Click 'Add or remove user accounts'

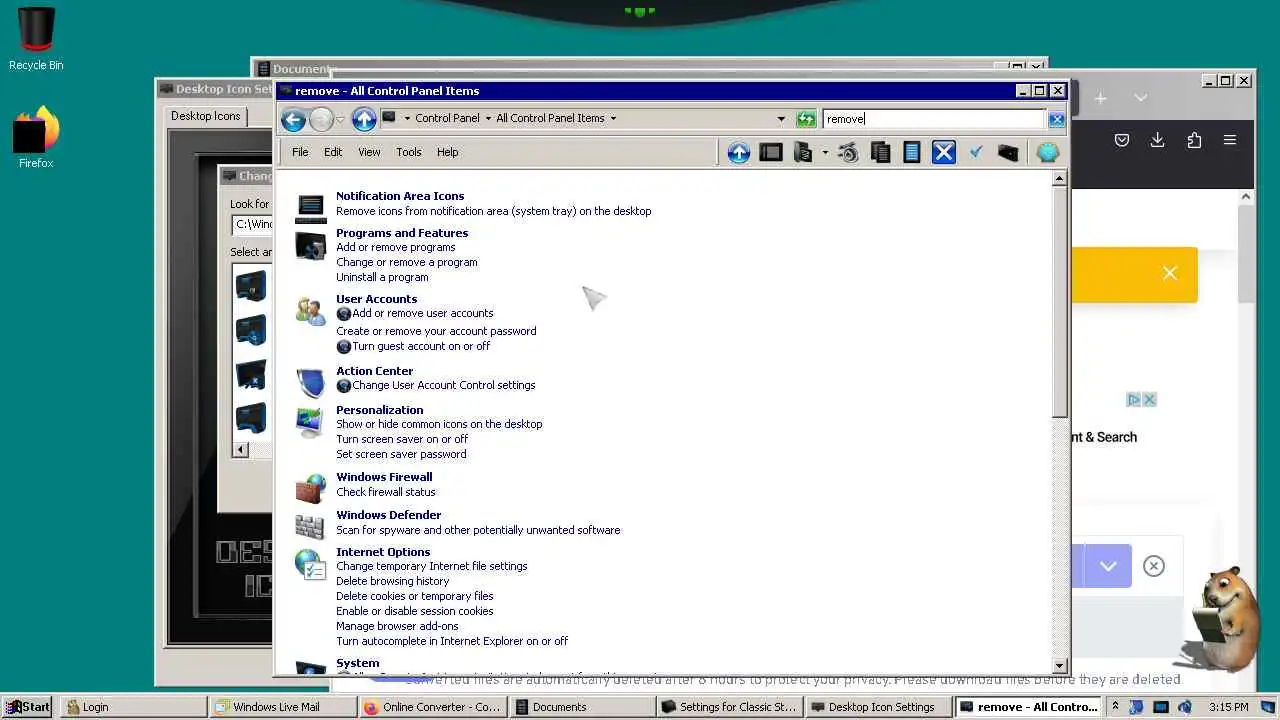tap(422, 313)
